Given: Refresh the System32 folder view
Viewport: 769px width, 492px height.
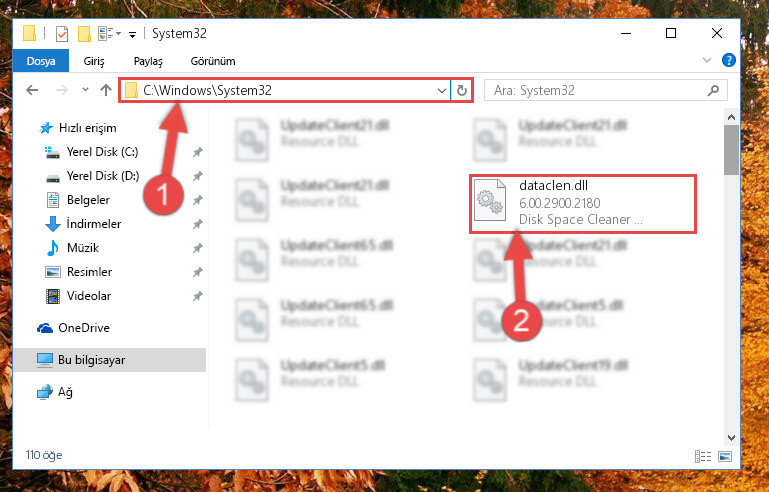Looking at the screenshot, I should [461, 90].
